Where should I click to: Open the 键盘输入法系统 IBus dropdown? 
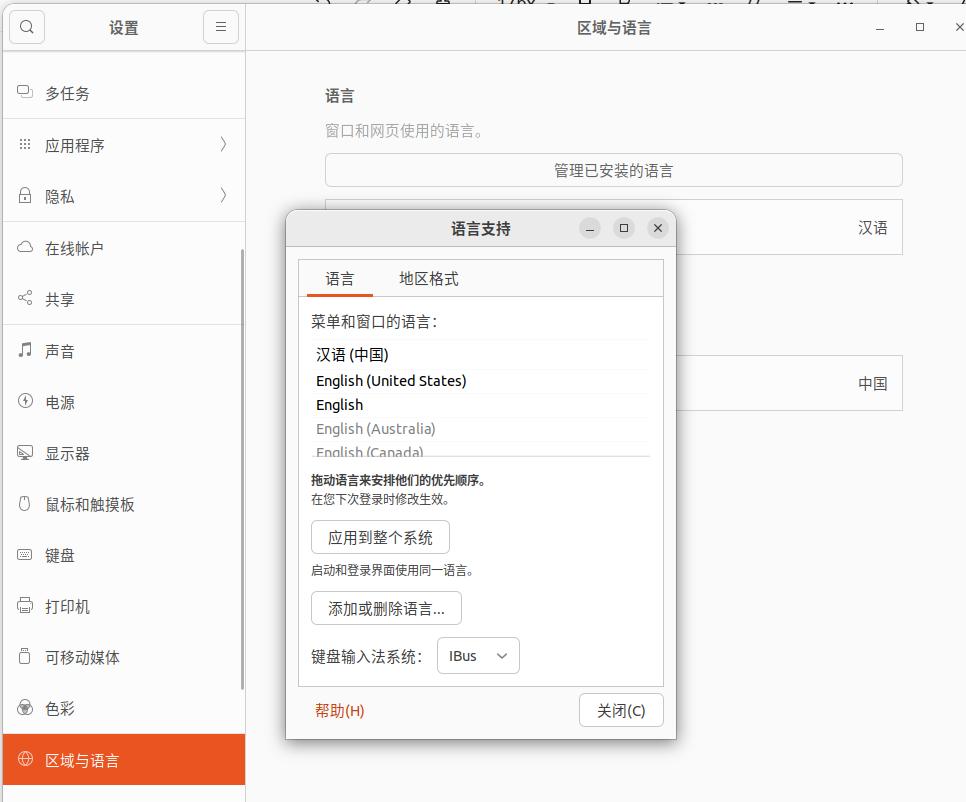pyautogui.click(x=478, y=655)
